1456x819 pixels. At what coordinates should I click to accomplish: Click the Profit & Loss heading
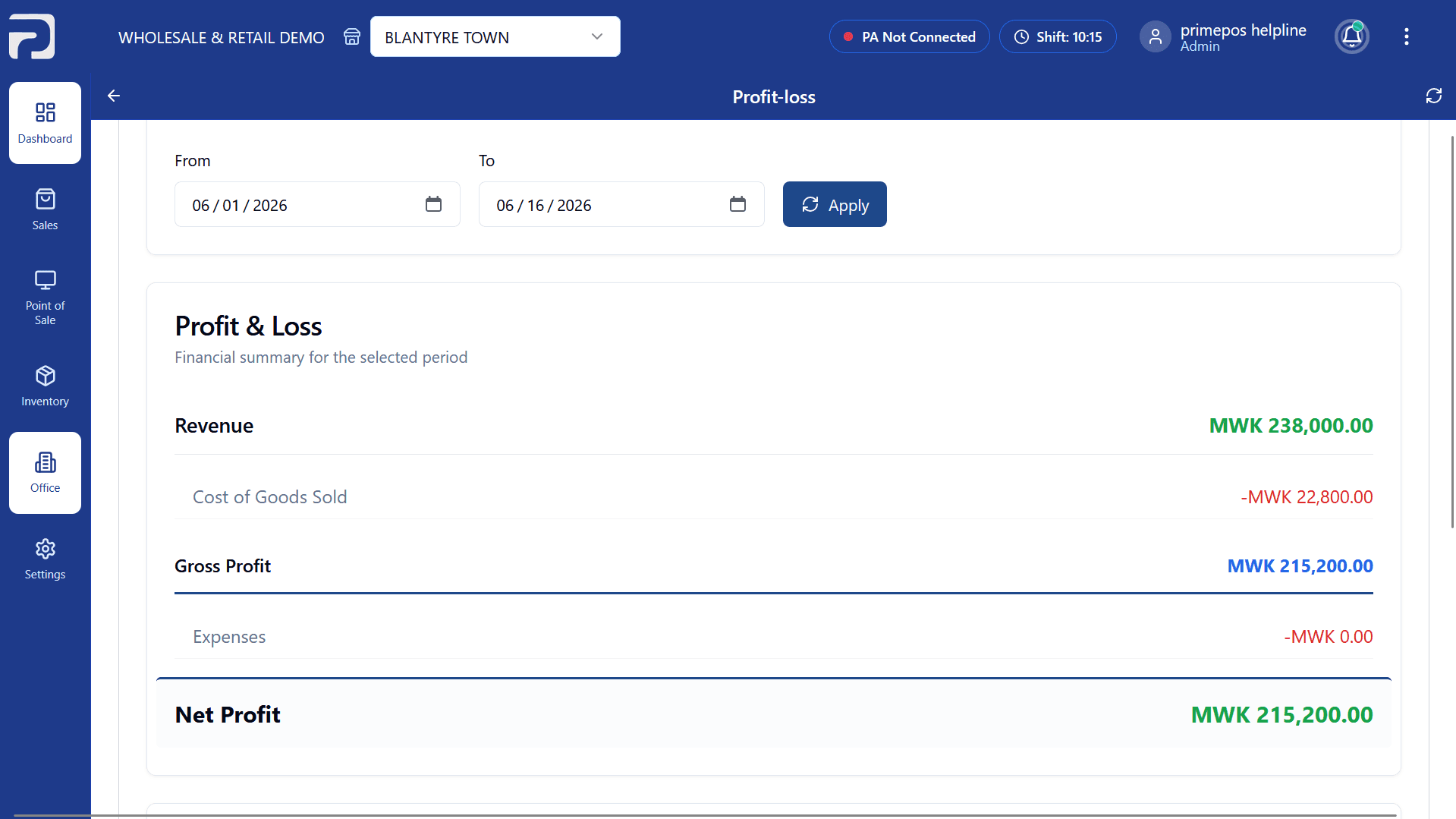click(x=248, y=326)
